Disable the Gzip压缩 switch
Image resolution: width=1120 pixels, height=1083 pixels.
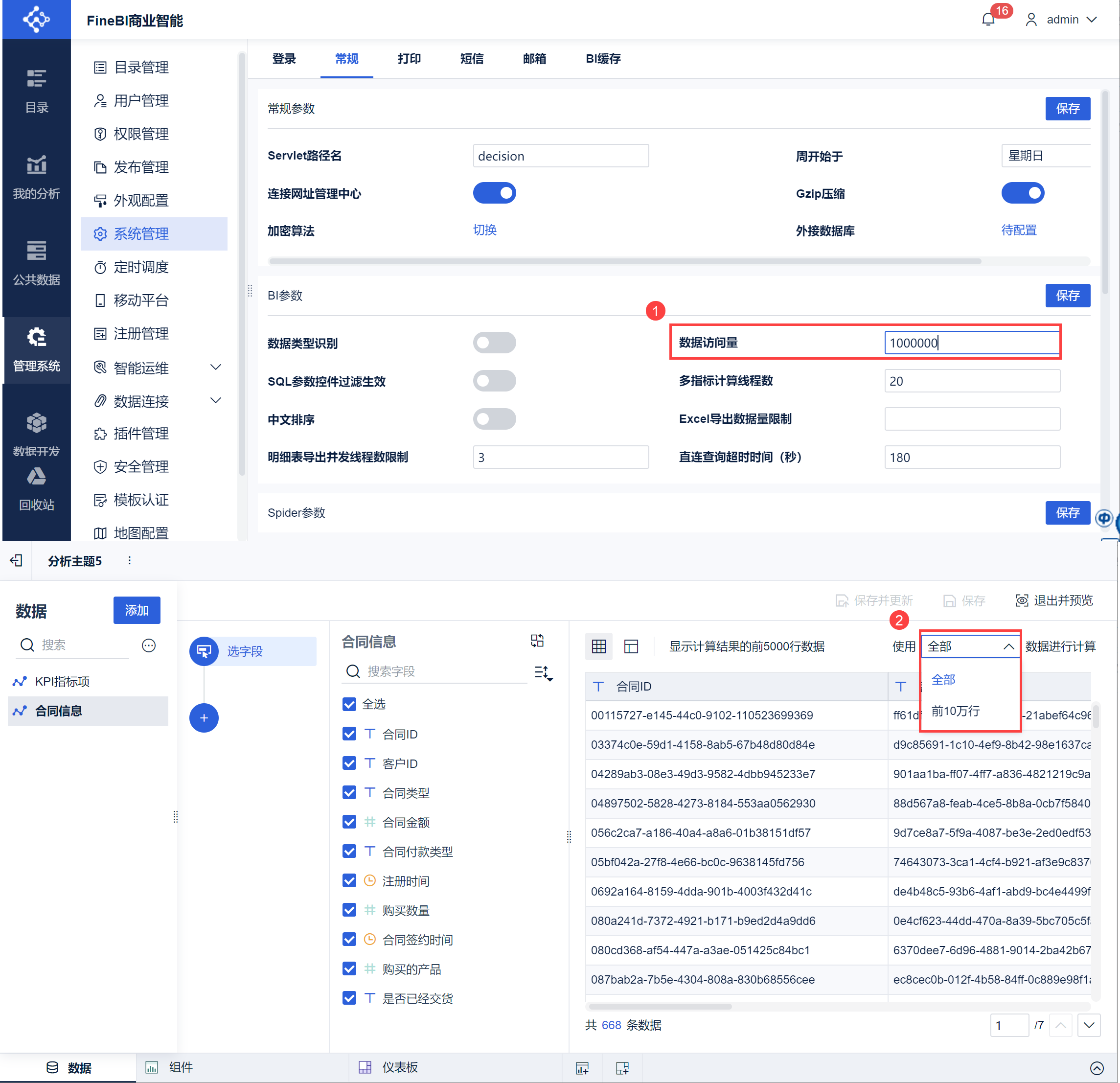click(x=1022, y=193)
